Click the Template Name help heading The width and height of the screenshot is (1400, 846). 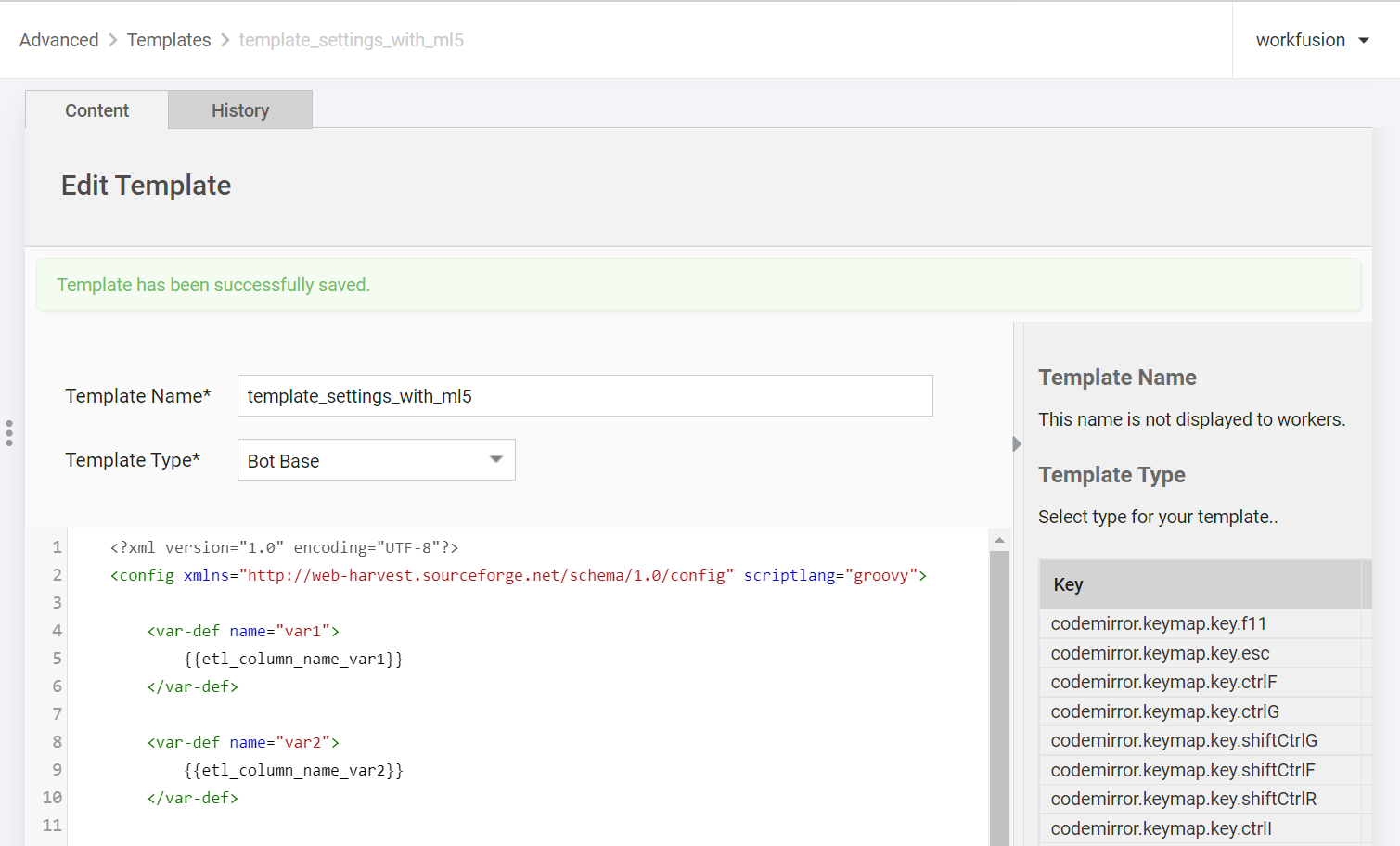(1117, 378)
